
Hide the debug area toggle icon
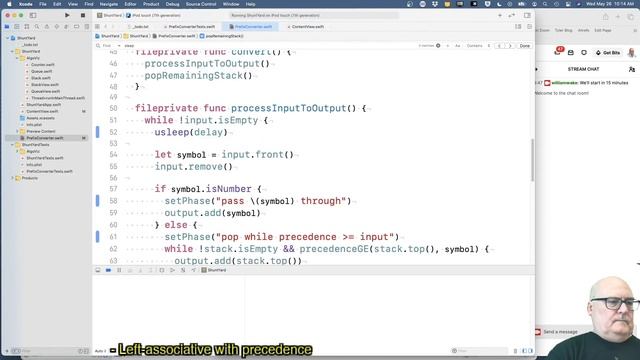[98, 270]
